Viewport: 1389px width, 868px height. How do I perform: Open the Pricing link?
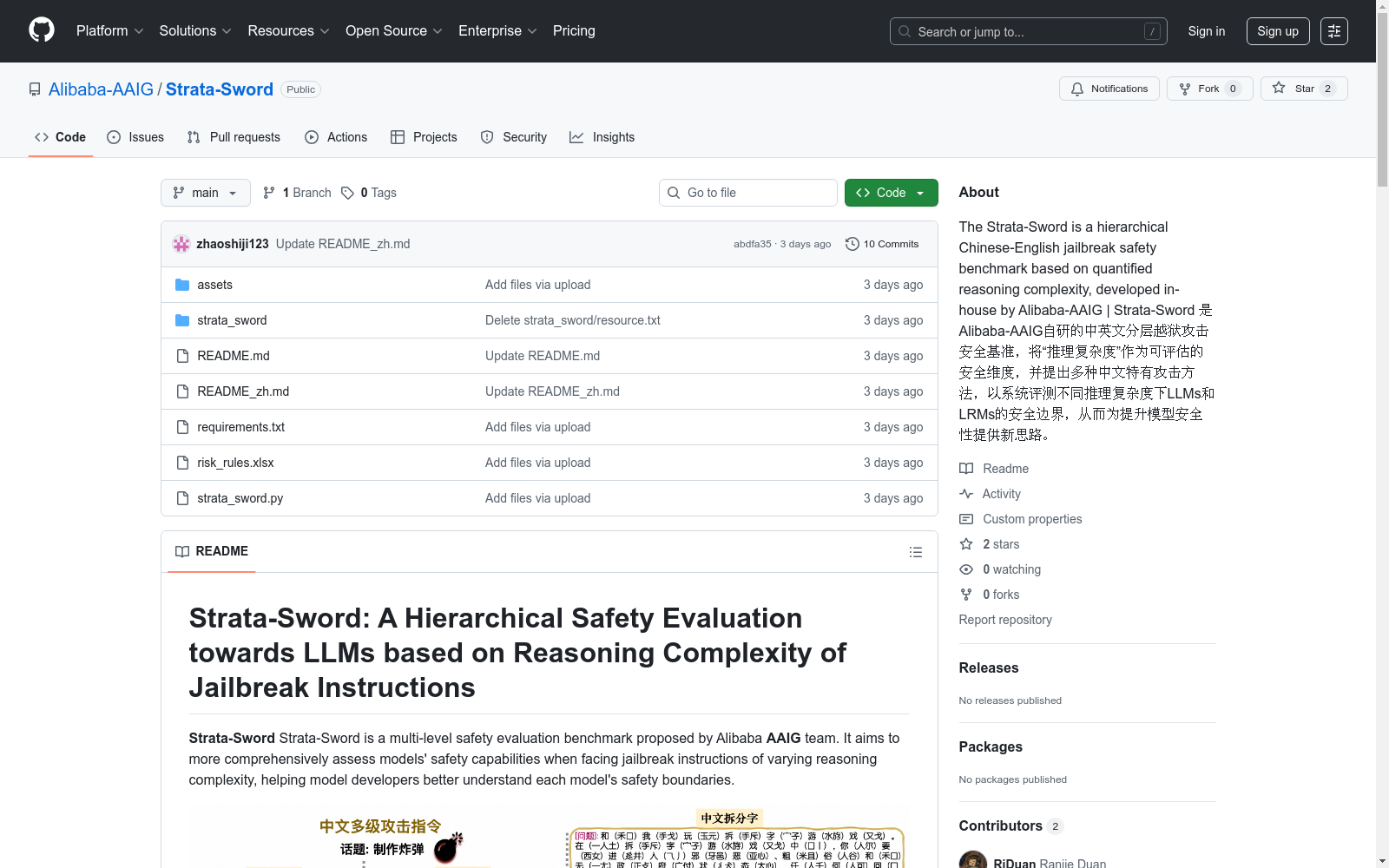point(574,30)
